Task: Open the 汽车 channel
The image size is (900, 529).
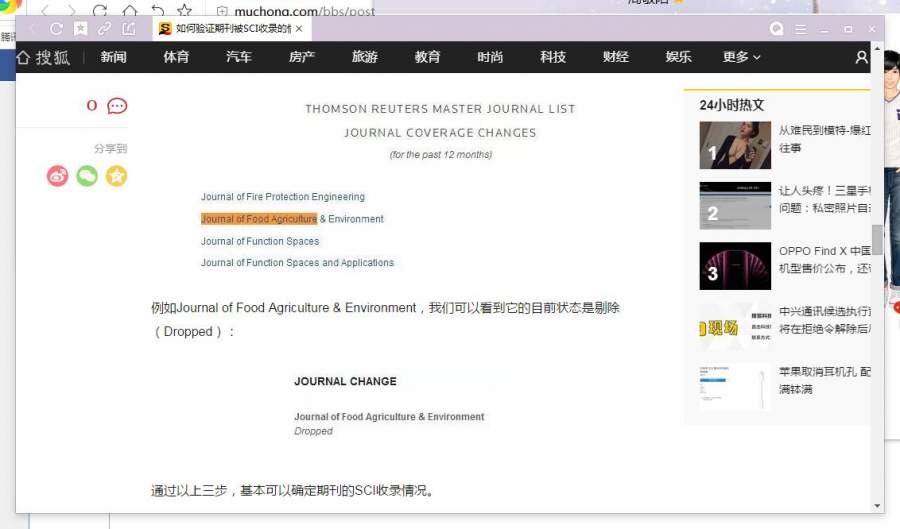Action: [239, 57]
